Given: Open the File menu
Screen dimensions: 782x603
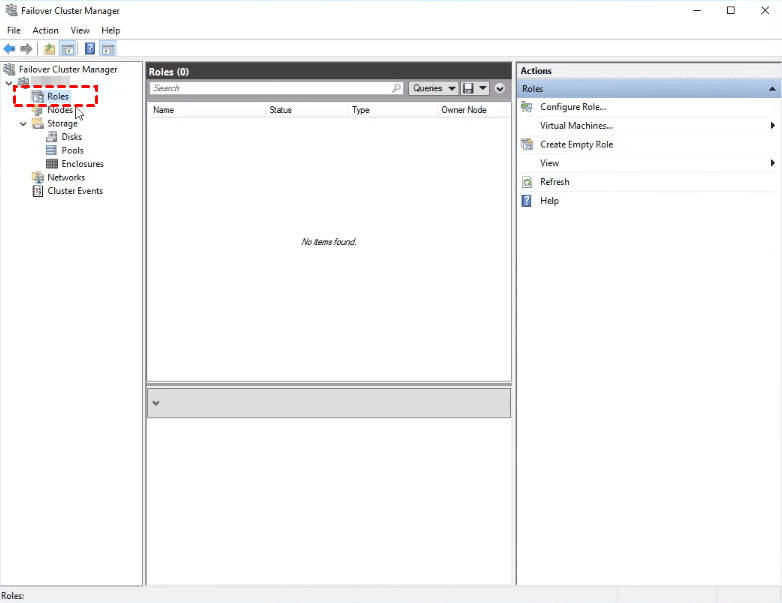Looking at the screenshot, I should [x=14, y=30].
